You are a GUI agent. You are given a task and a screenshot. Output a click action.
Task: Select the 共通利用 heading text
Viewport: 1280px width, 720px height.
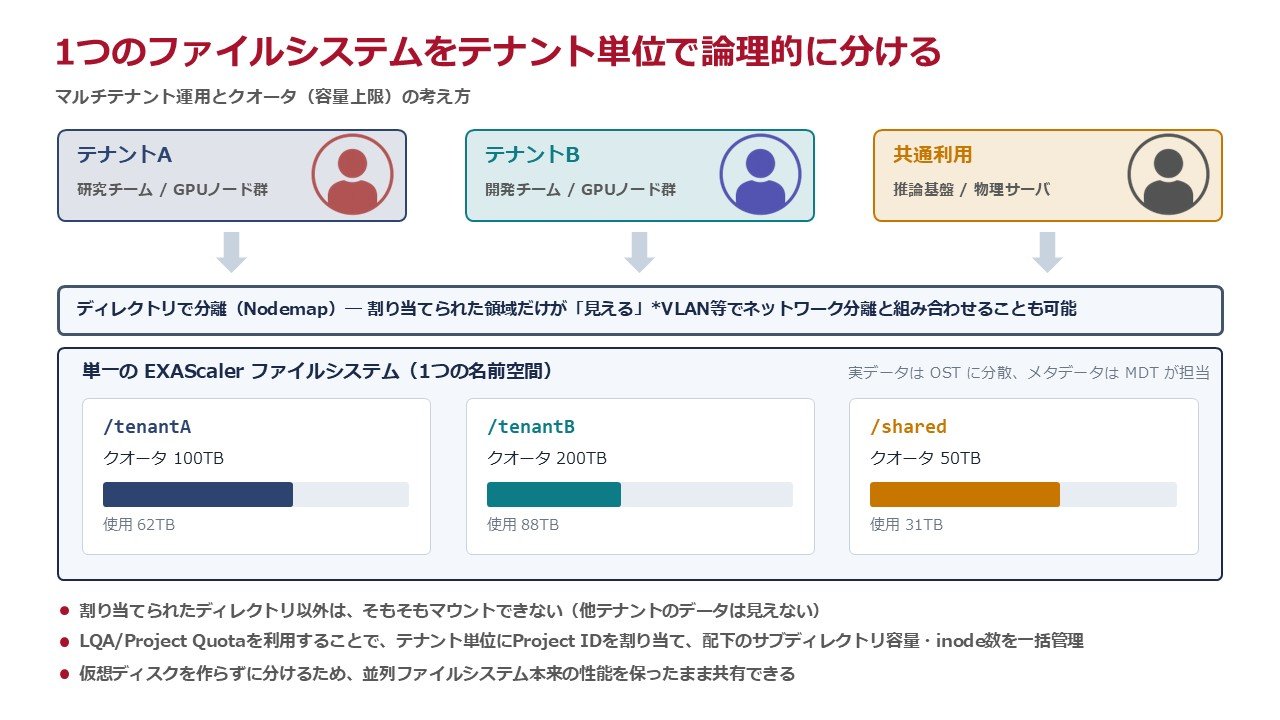932,155
